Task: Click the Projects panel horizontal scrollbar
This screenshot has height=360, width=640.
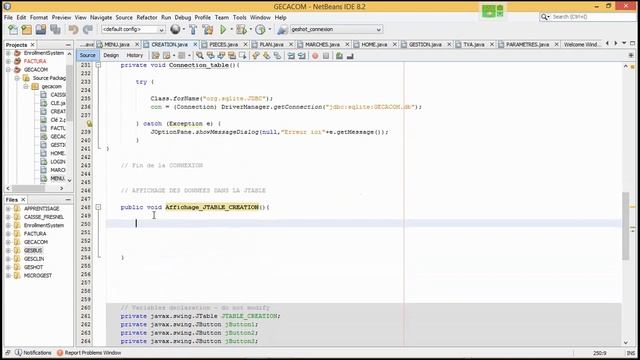Action: point(28,188)
